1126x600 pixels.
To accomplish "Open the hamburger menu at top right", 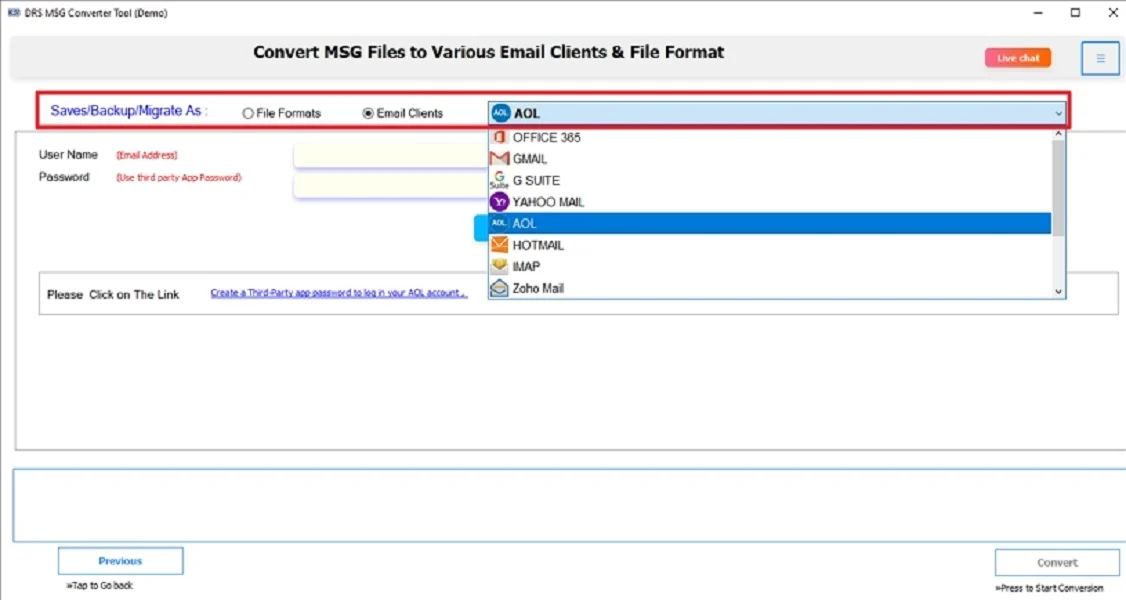I will [x=1100, y=58].
